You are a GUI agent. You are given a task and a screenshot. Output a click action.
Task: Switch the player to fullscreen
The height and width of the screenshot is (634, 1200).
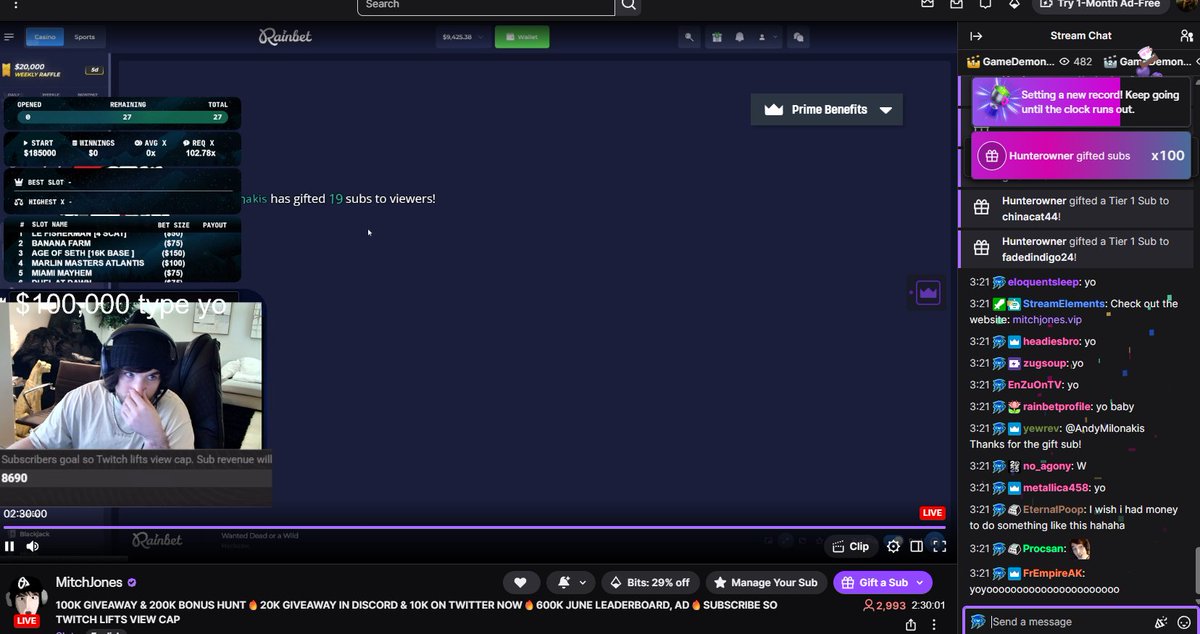point(939,546)
